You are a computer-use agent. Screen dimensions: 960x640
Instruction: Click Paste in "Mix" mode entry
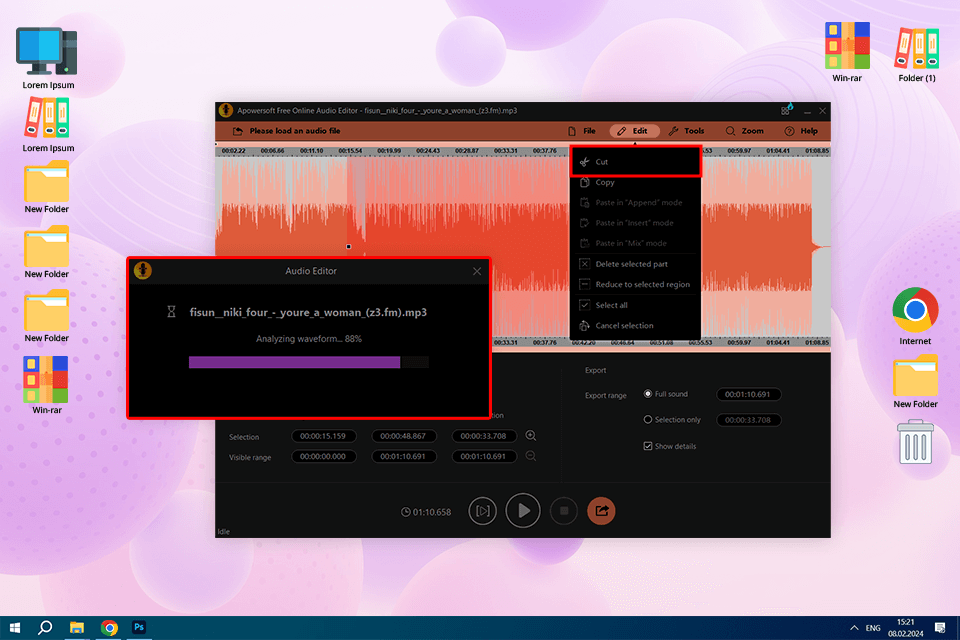click(636, 243)
